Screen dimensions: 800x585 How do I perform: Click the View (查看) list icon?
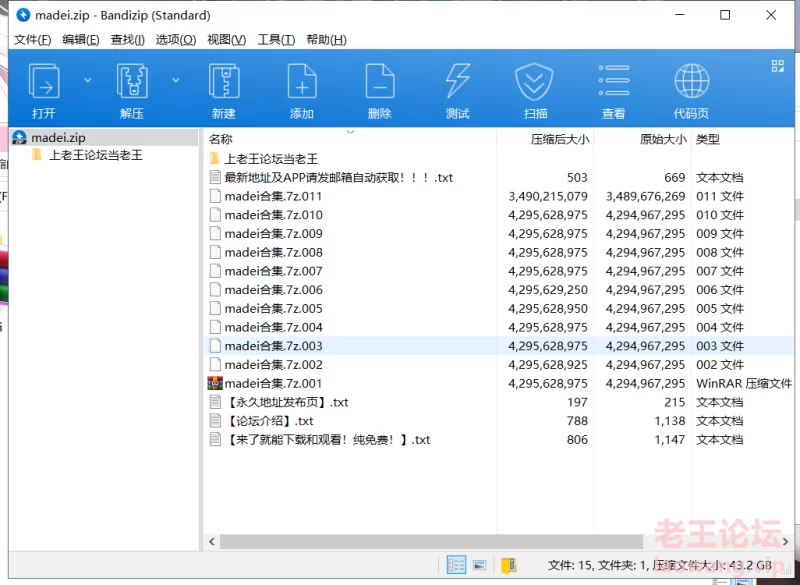[x=614, y=80]
